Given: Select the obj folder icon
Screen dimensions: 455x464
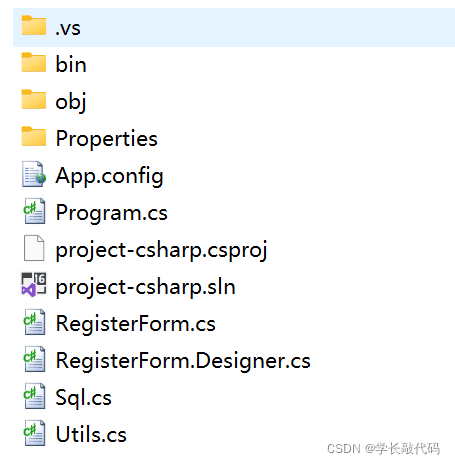Looking at the screenshot, I should [x=34, y=99].
